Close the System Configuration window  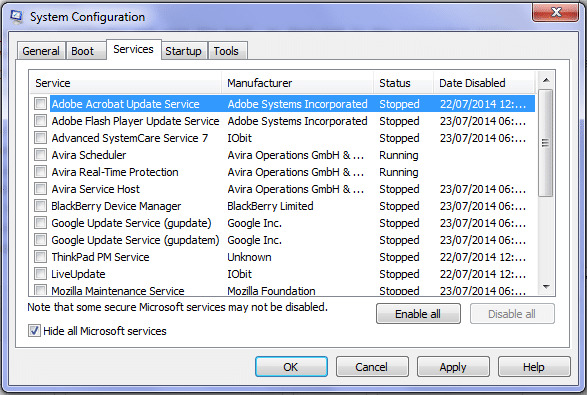(556, 12)
